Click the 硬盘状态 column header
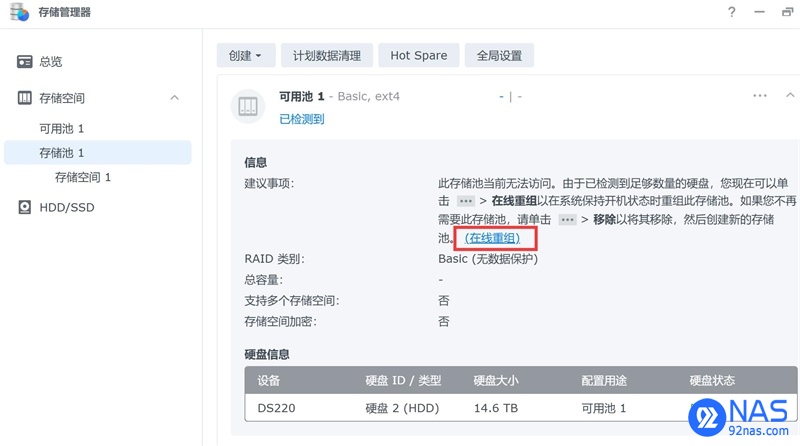 point(712,380)
